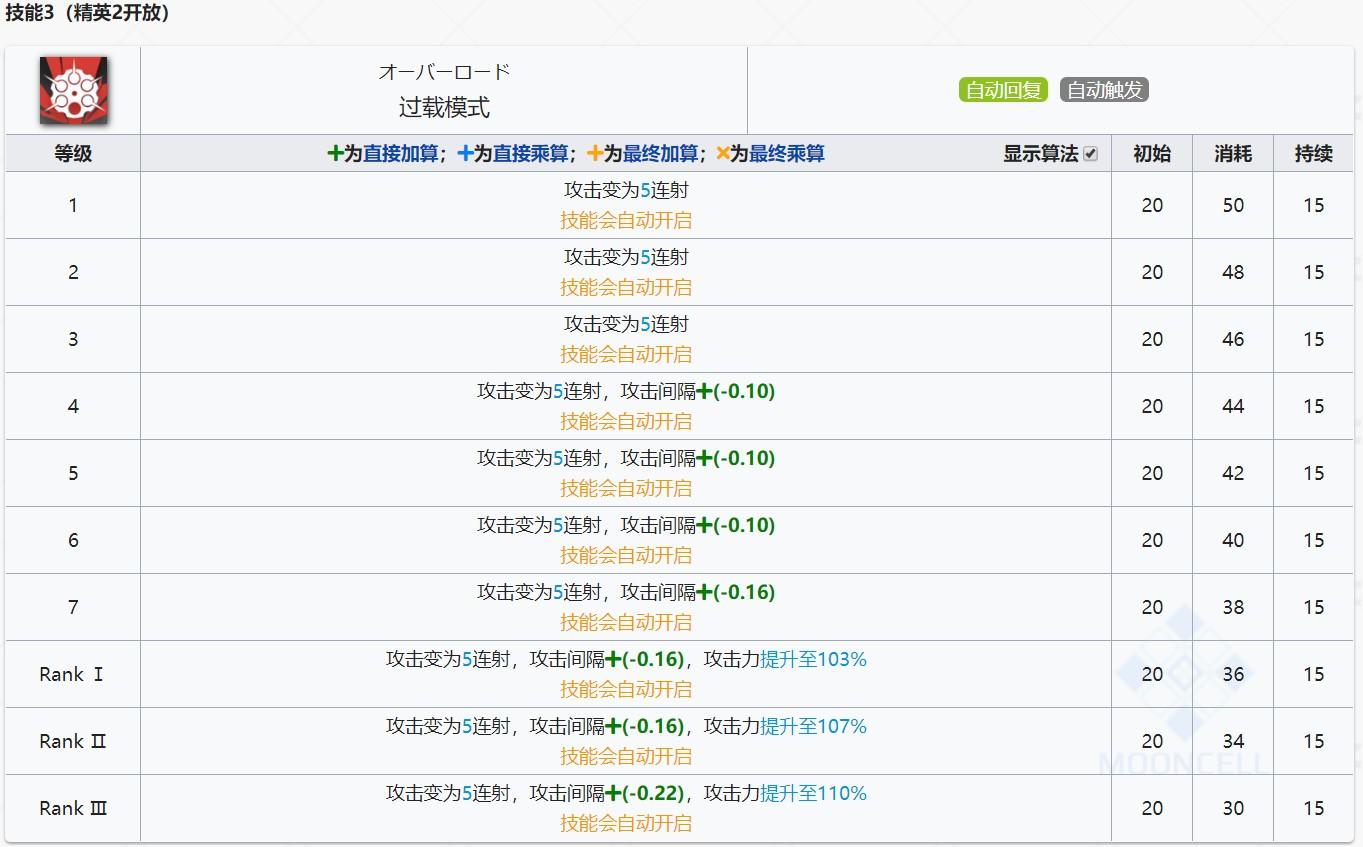Click the 消耗 column header
The width and height of the screenshot is (1363, 847).
pyautogui.click(x=1233, y=154)
